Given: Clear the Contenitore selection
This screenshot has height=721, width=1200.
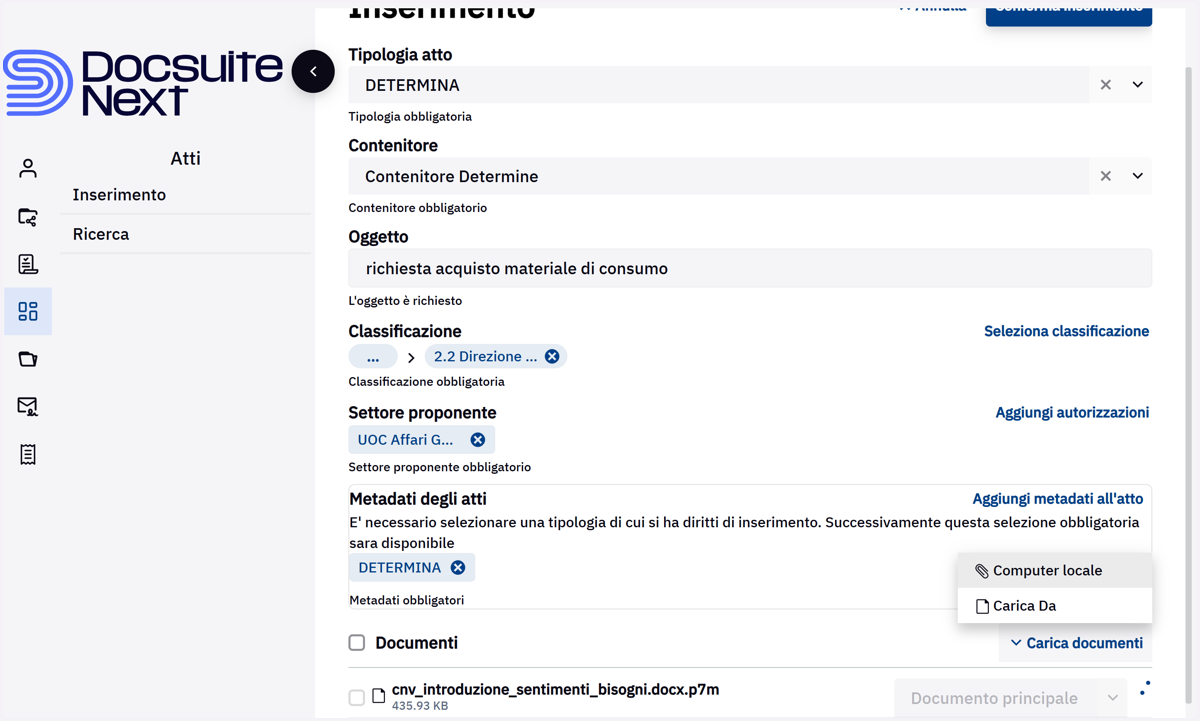Looking at the screenshot, I should pyautogui.click(x=1105, y=176).
